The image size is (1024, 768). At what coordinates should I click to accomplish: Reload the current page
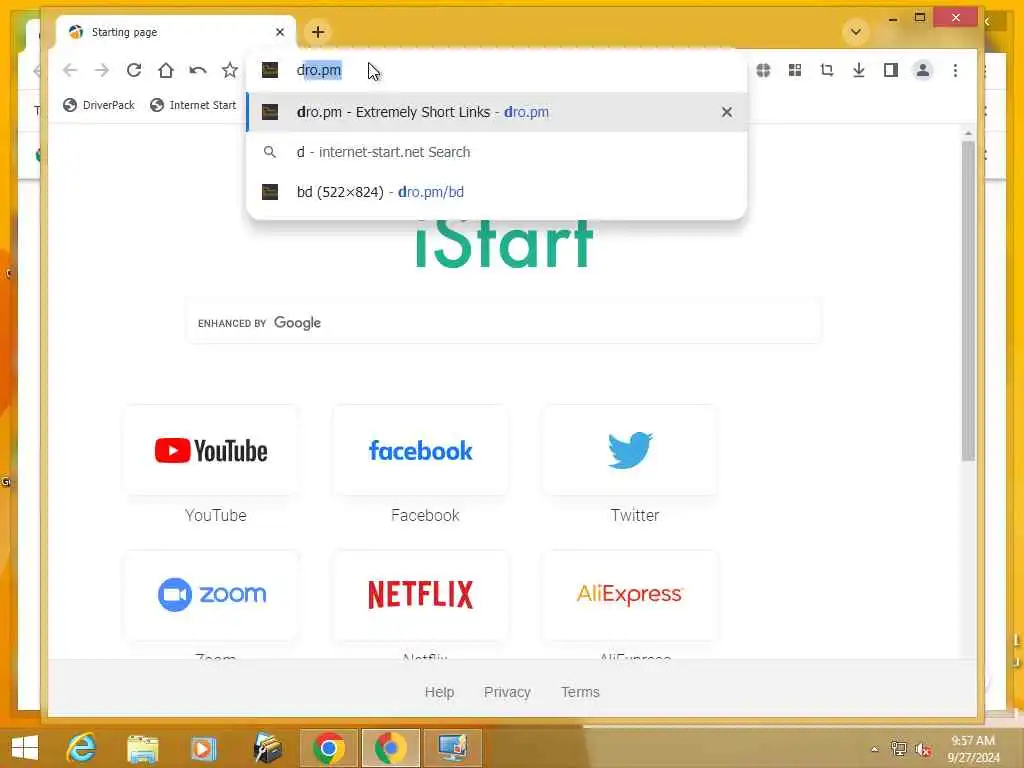click(x=134, y=70)
